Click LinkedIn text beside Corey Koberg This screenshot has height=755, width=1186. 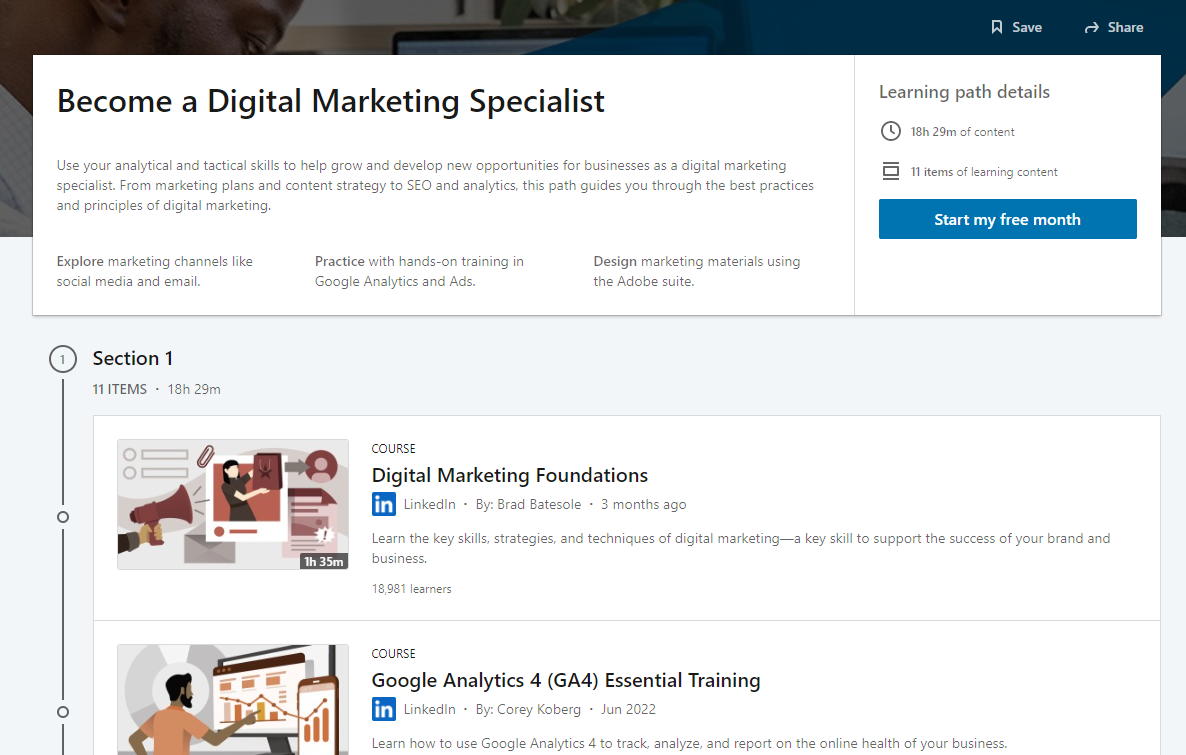pyautogui.click(x=430, y=710)
